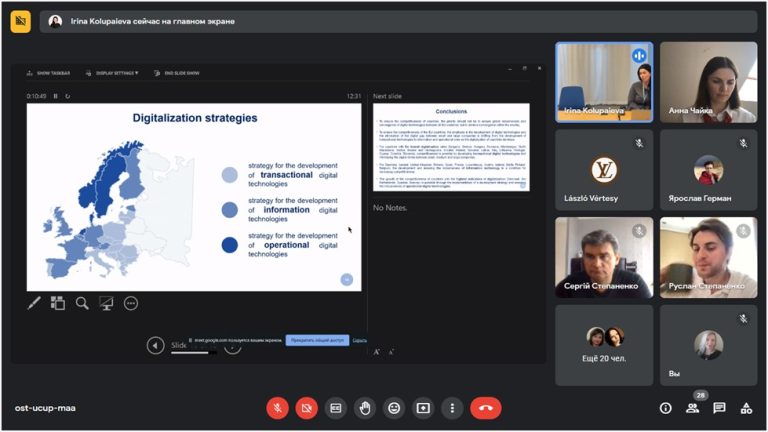Go to the previous slide
Viewport: 768px width, 432px height.
click(155, 345)
